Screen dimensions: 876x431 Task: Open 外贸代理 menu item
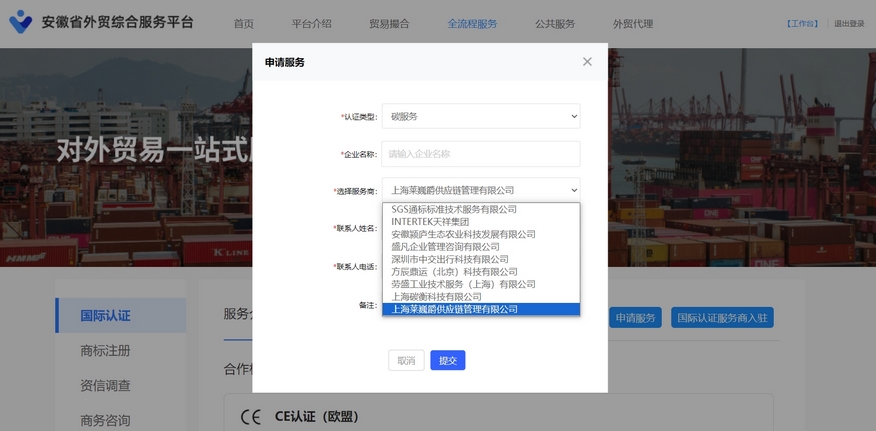(632, 24)
